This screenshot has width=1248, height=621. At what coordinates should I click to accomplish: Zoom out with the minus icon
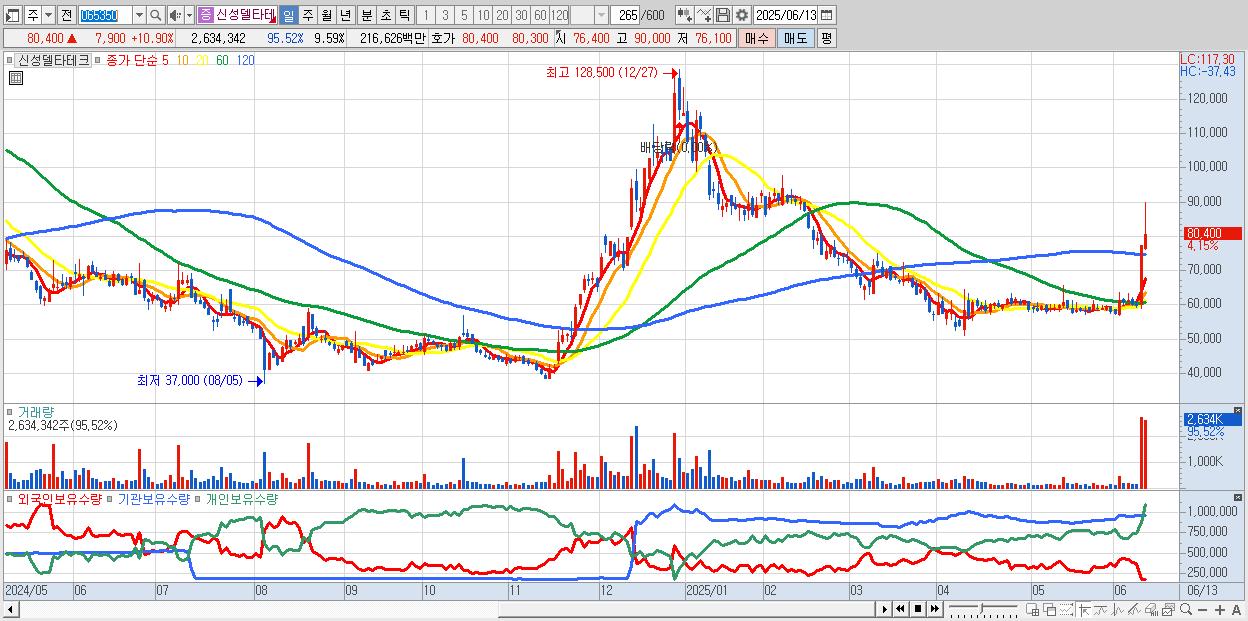[x=1202, y=610]
